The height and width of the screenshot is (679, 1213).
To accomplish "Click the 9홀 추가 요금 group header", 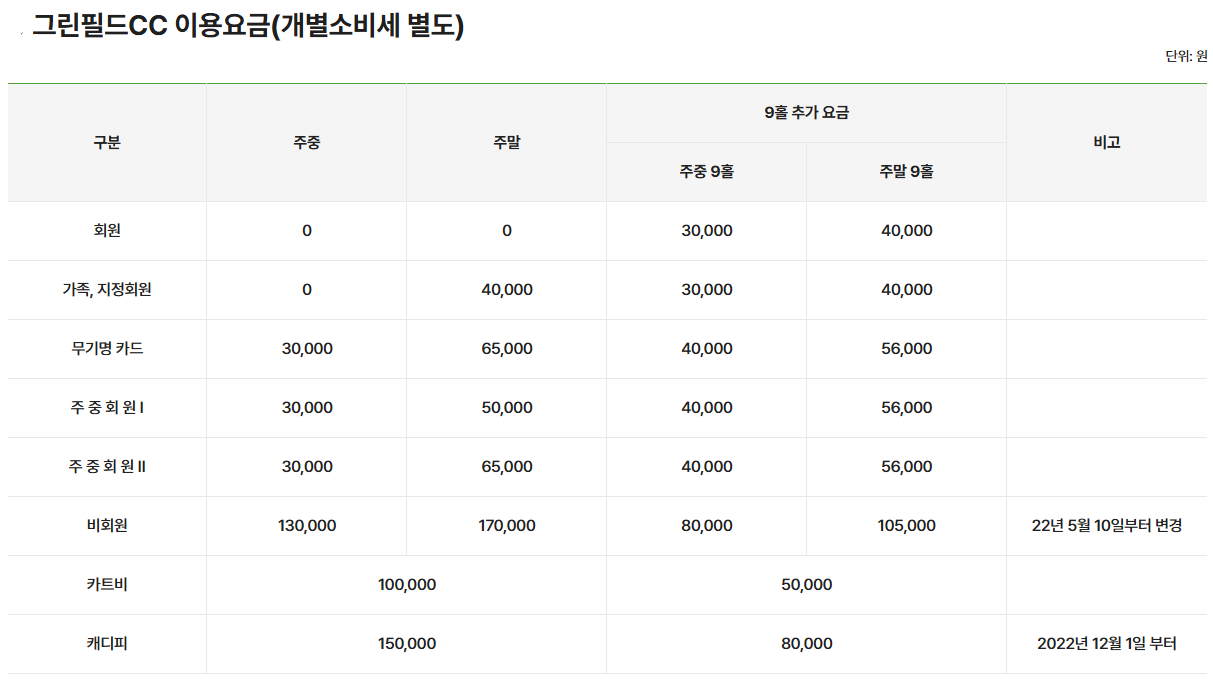I will 806,113.
